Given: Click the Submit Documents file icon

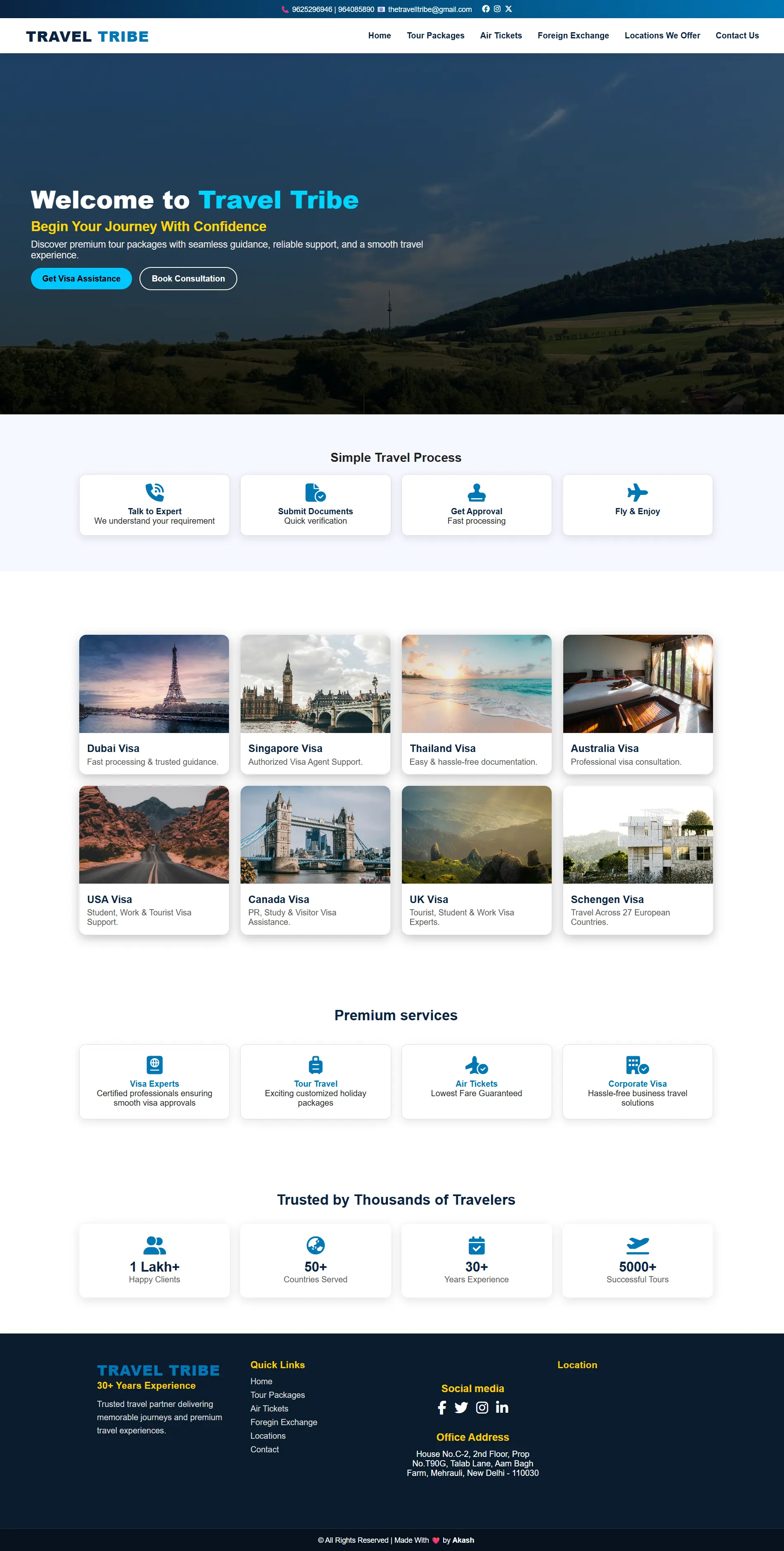Looking at the screenshot, I should coord(316,492).
